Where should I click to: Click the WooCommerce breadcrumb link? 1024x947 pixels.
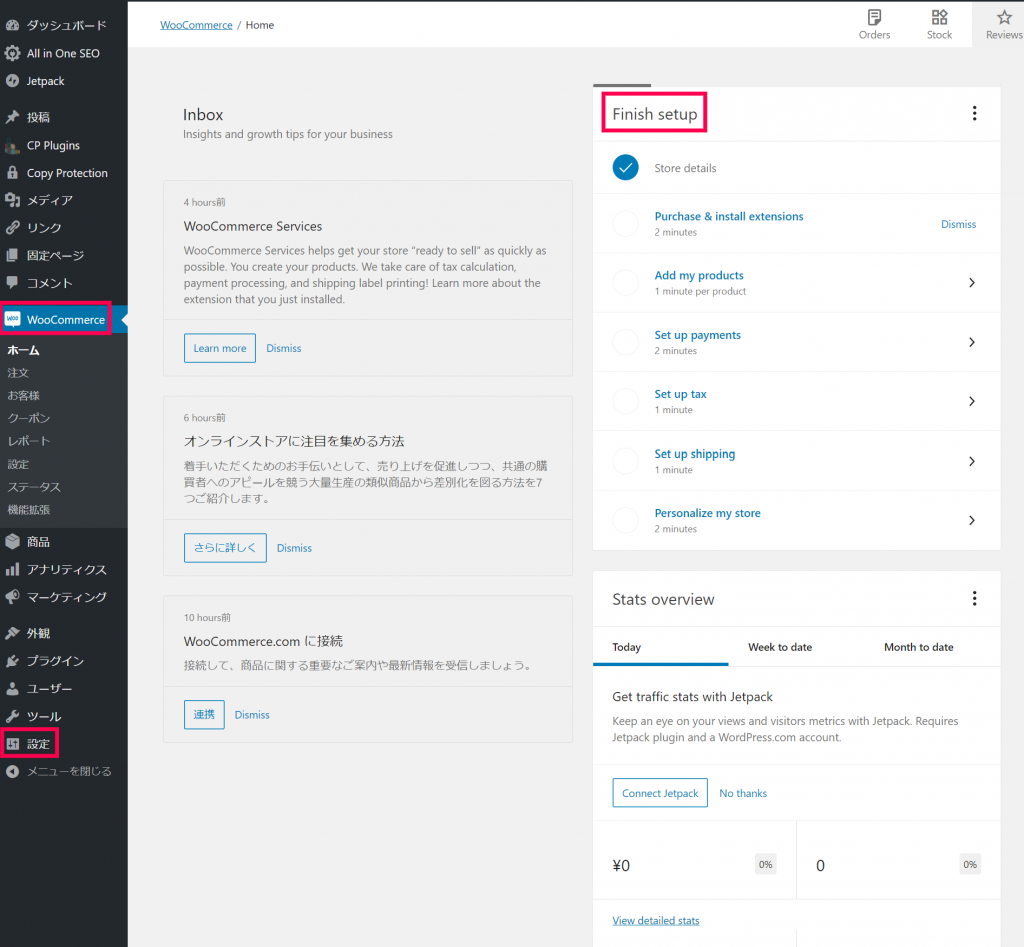click(x=196, y=25)
